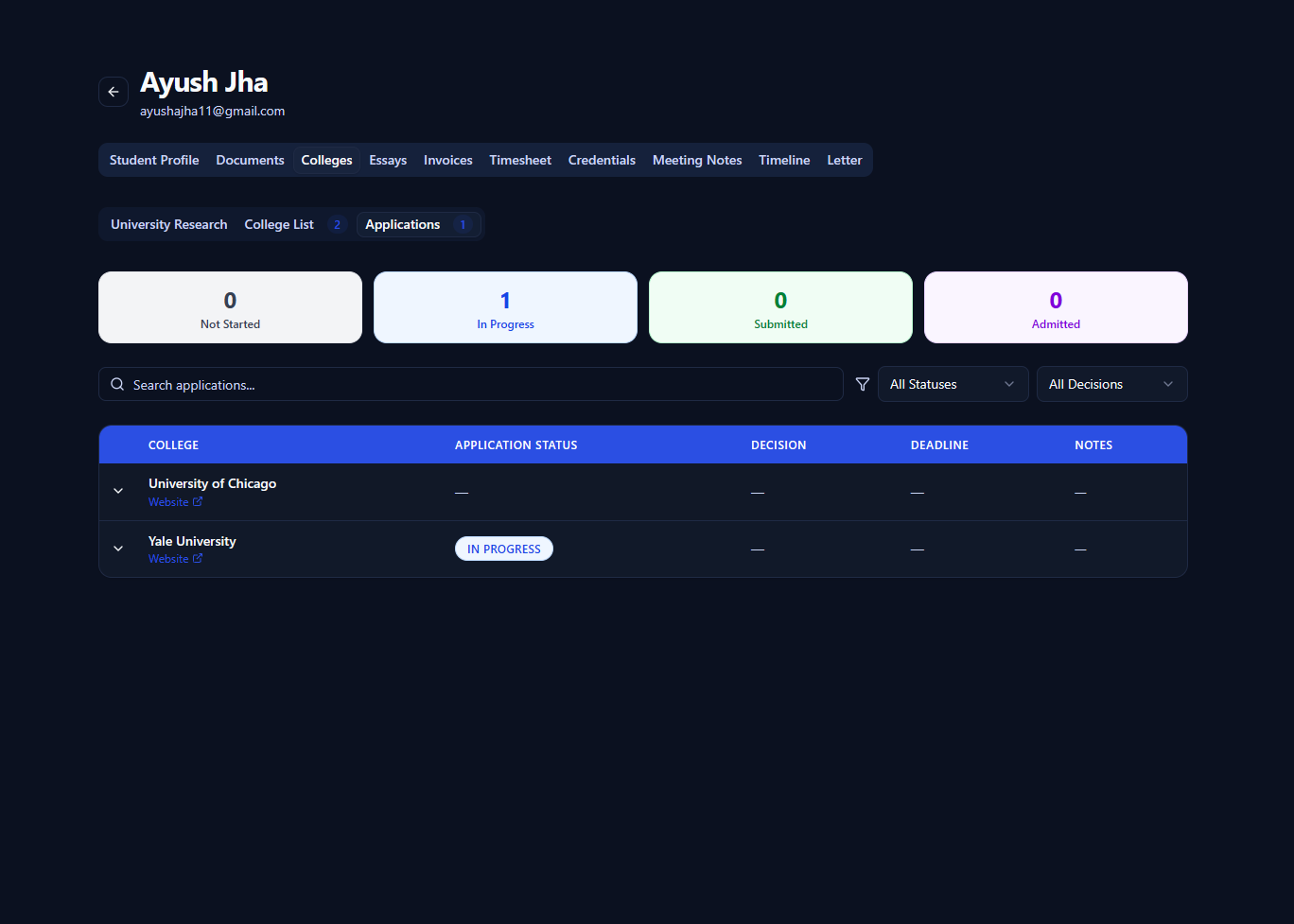Click the filter funnel icon
Image resolution: width=1294 pixels, height=924 pixels.
pos(863,384)
